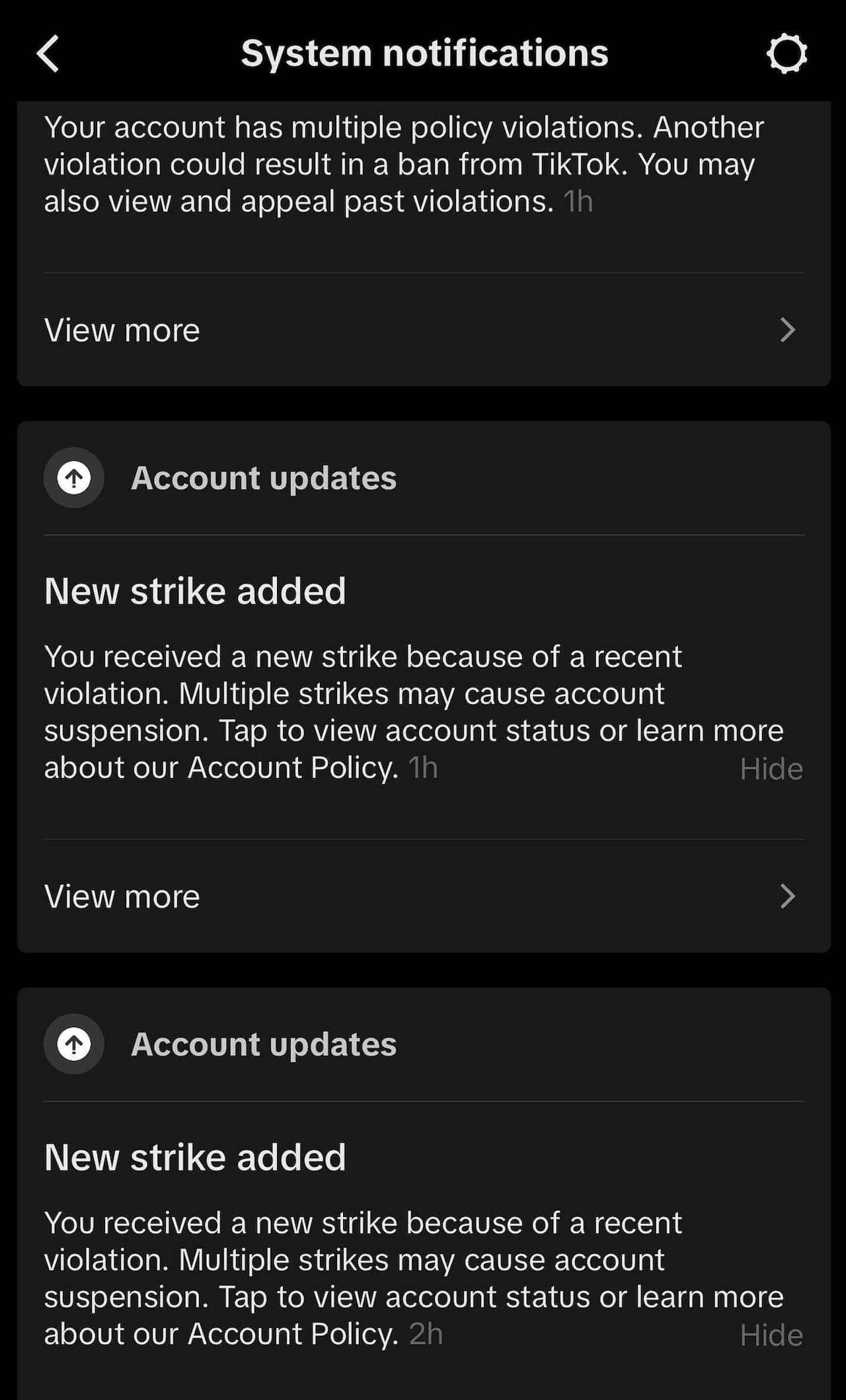The width and height of the screenshot is (846, 1400).
Task: Open the second View more chevron arrow
Action: 787,896
